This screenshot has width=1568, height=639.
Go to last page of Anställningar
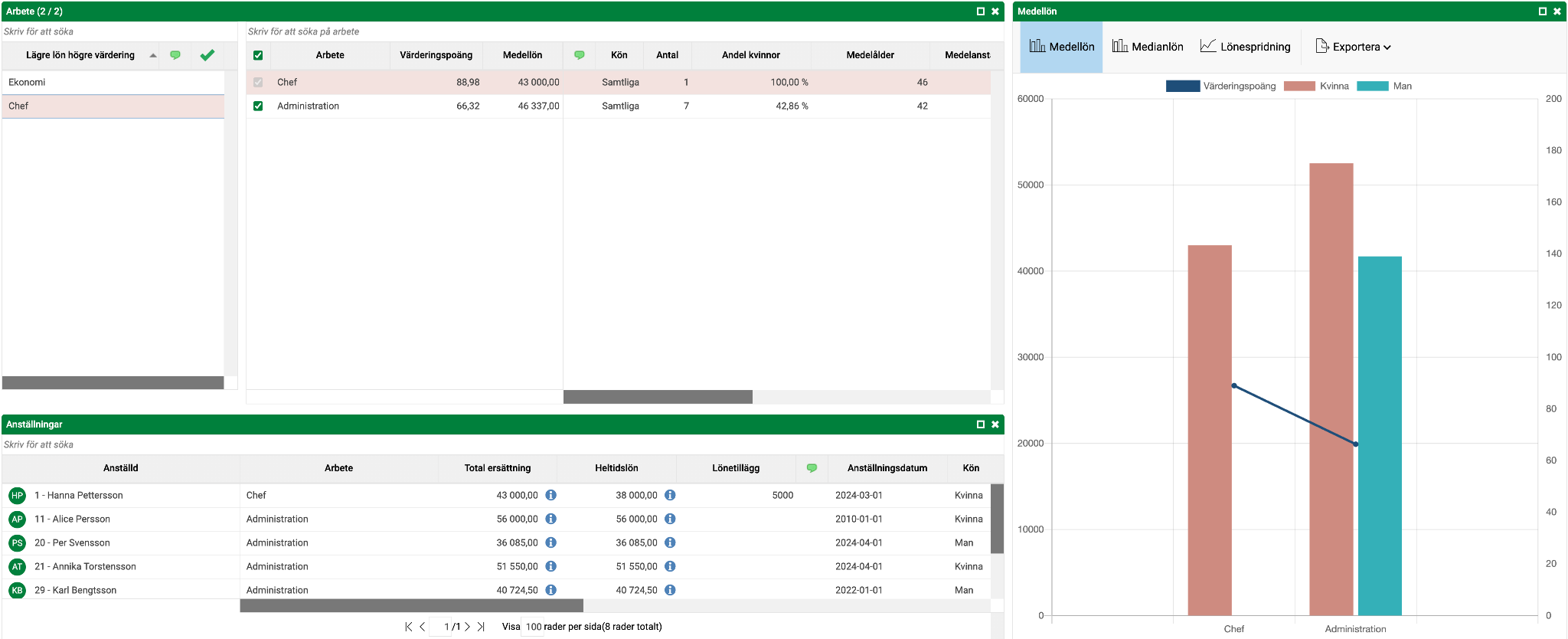(481, 627)
